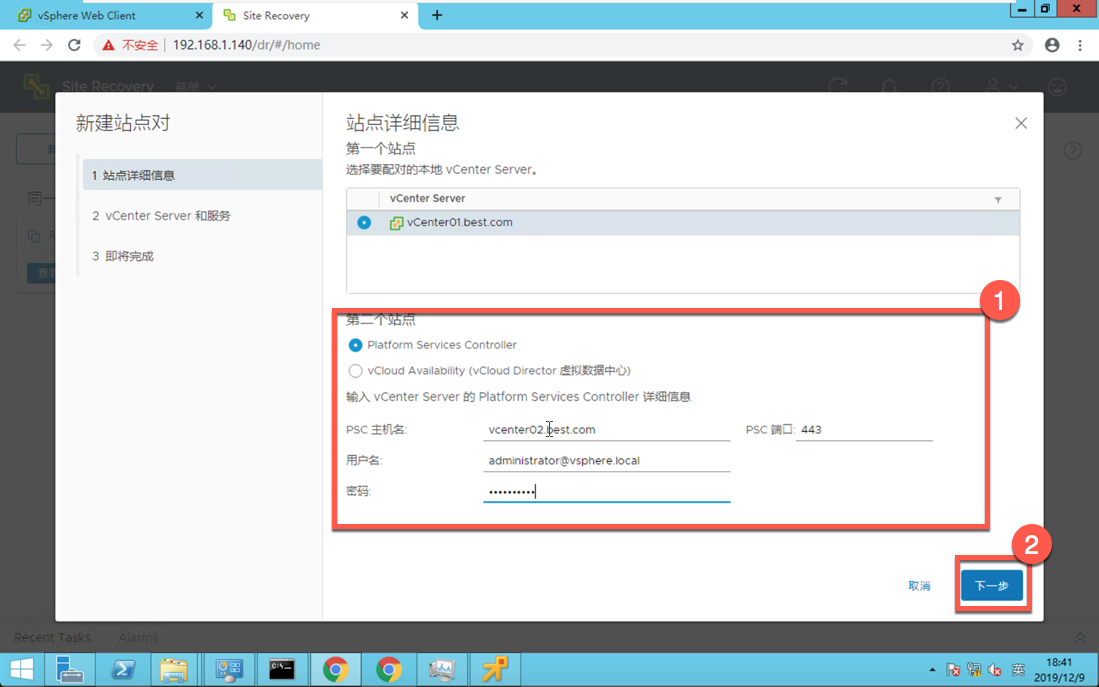1099x687 pixels.
Task: Click the muted volume tray icon
Action: coord(995,669)
